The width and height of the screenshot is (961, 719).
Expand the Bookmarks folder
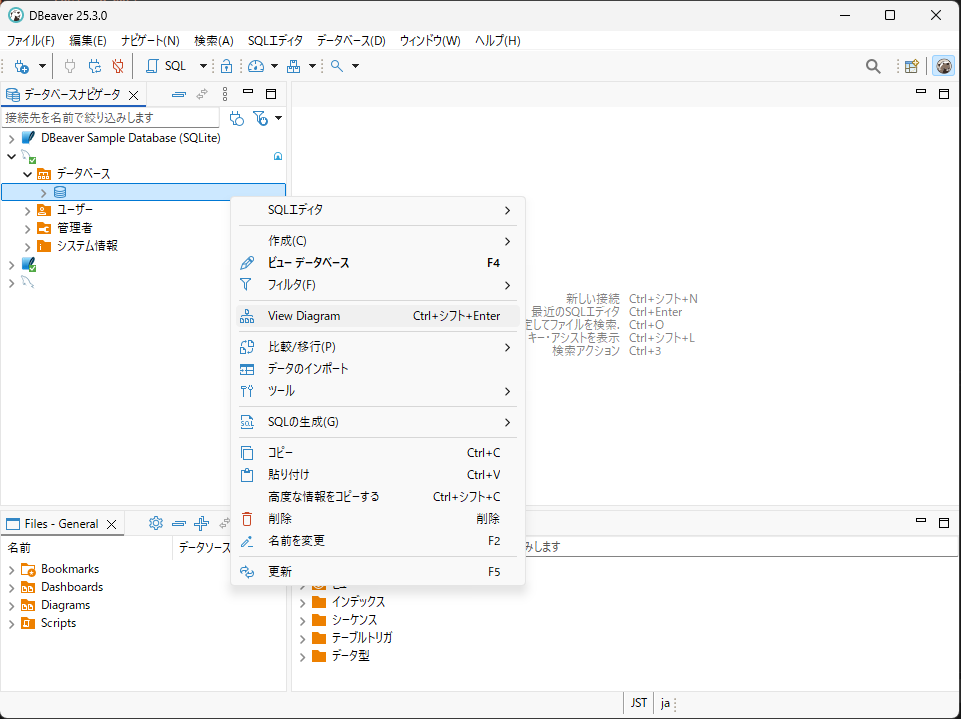click(x=11, y=570)
